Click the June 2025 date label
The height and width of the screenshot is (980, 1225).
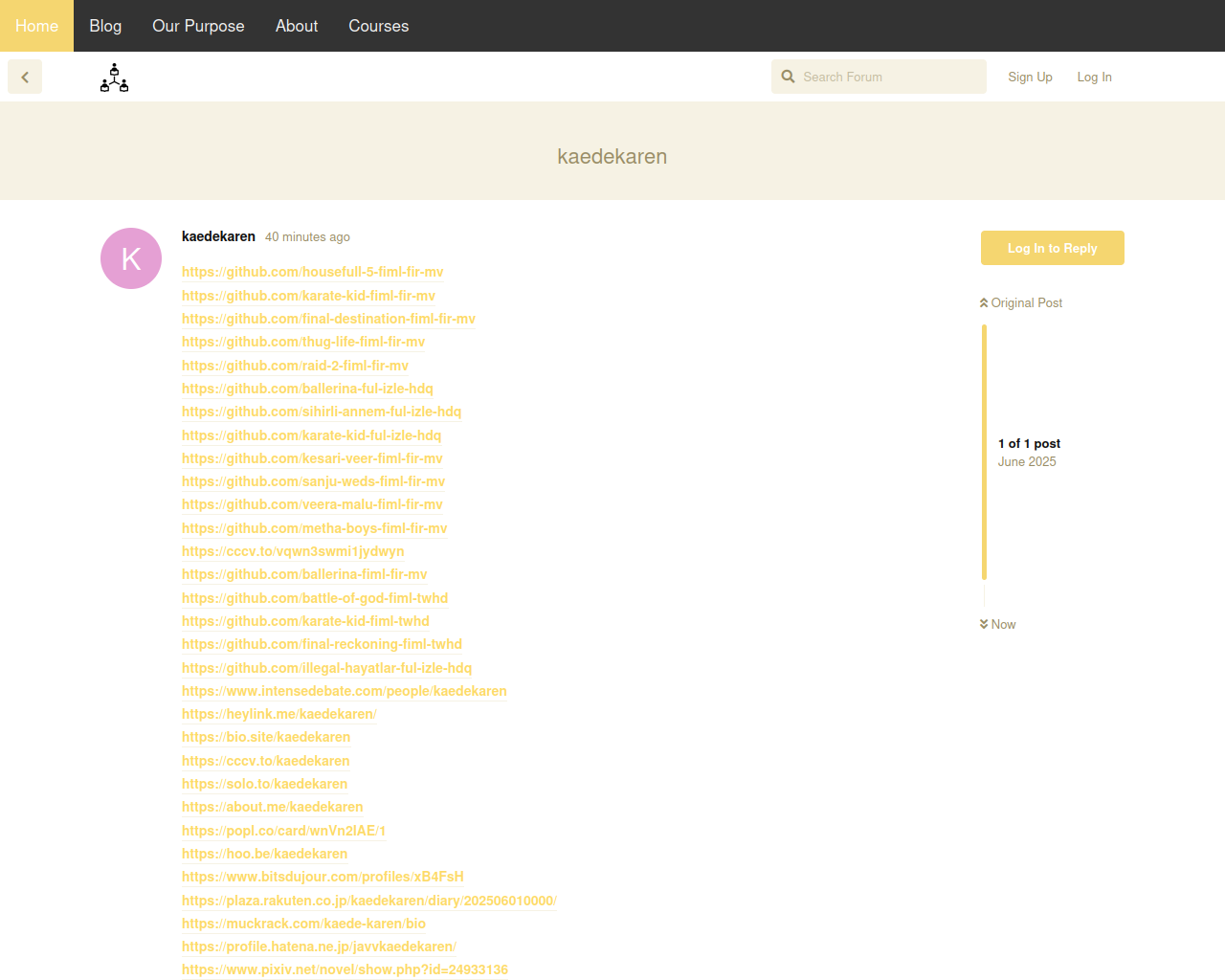pyautogui.click(x=1027, y=461)
